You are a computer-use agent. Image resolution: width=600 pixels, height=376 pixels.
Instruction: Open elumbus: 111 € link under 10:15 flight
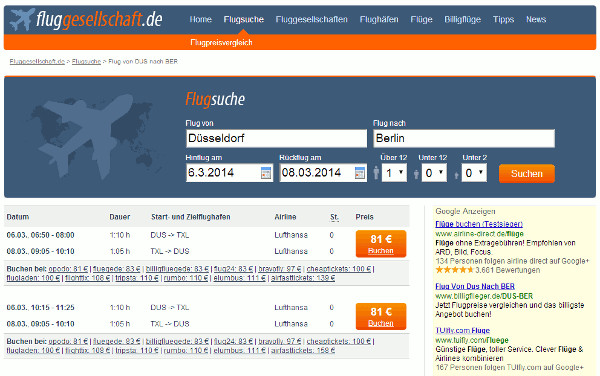point(240,350)
